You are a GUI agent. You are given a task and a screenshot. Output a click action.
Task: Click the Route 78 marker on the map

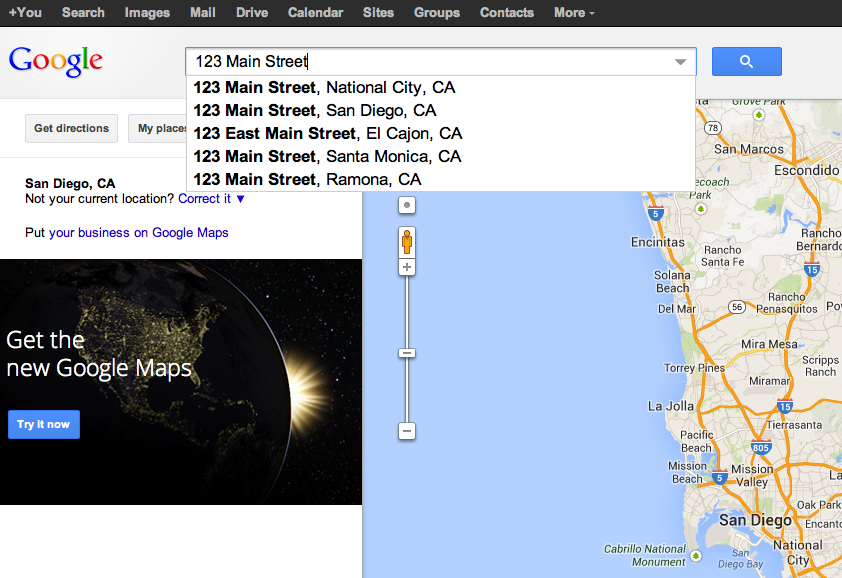pos(713,128)
